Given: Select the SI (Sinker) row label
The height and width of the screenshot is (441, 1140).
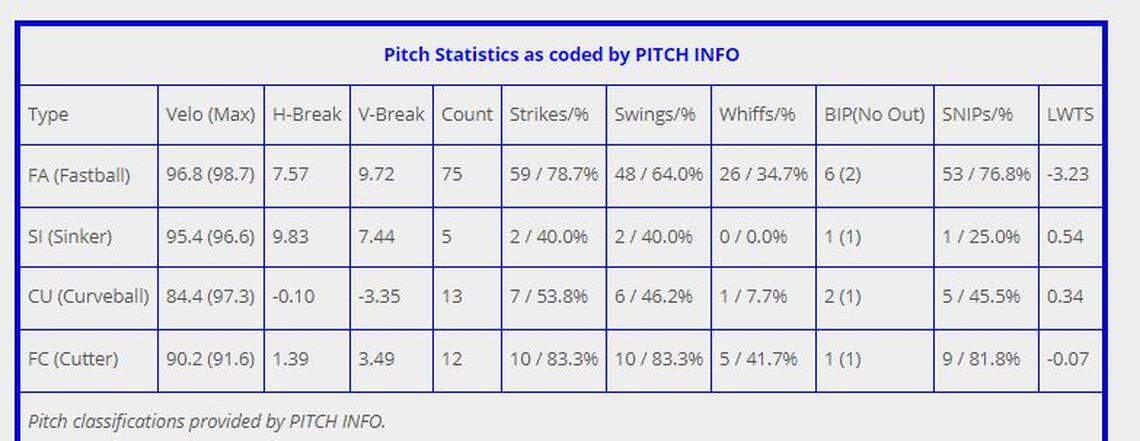Looking at the screenshot, I should click(70, 237).
